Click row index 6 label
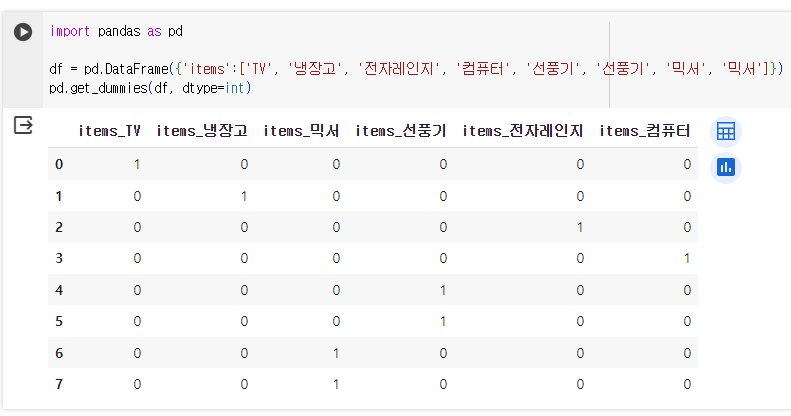791x416 pixels. coord(59,353)
